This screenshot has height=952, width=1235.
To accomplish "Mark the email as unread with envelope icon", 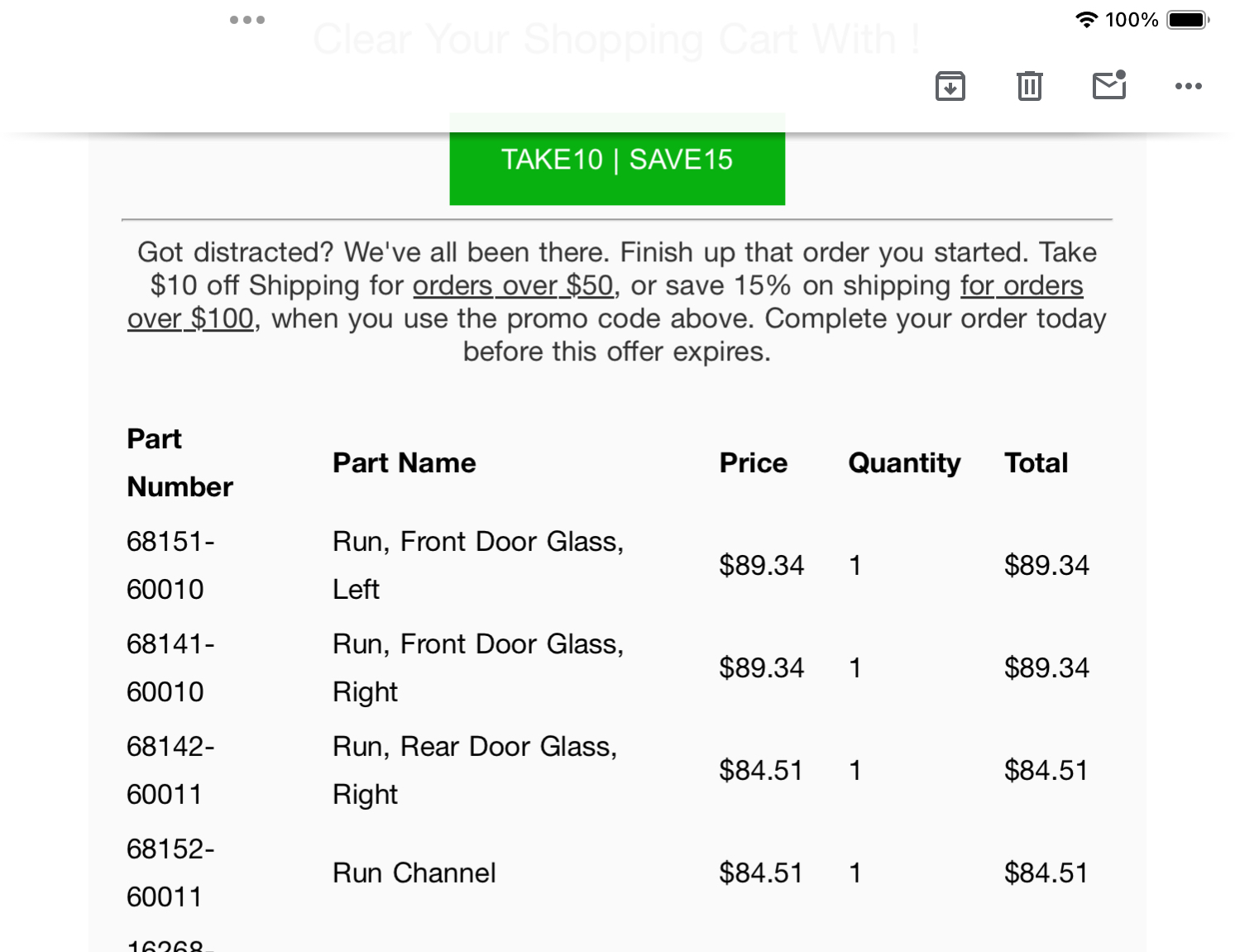I will pyautogui.click(x=1108, y=86).
